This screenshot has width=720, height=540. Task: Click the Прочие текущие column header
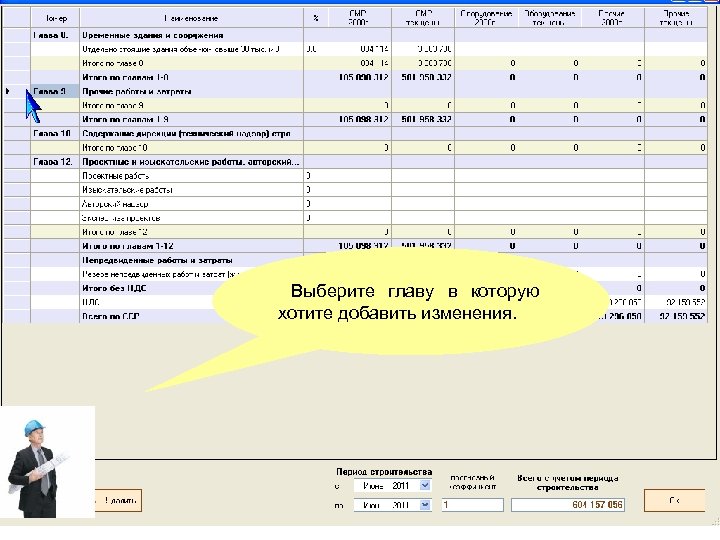(676, 18)
